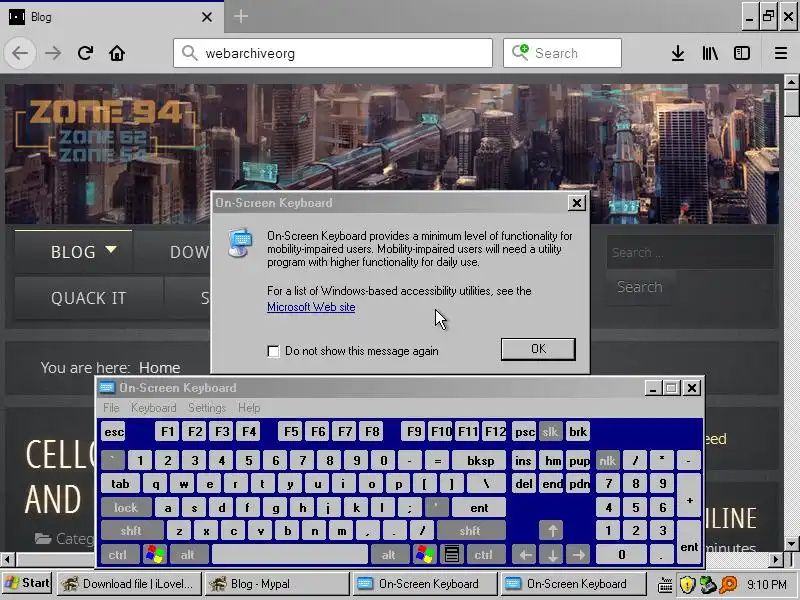Click the down arrow key

point(552,554)
